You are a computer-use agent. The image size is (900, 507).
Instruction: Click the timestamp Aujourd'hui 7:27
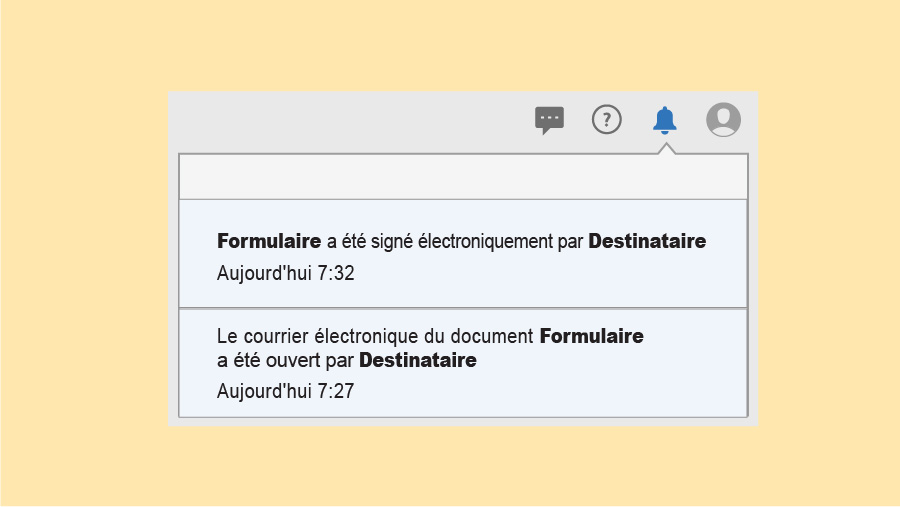click(x=285, y=391)
